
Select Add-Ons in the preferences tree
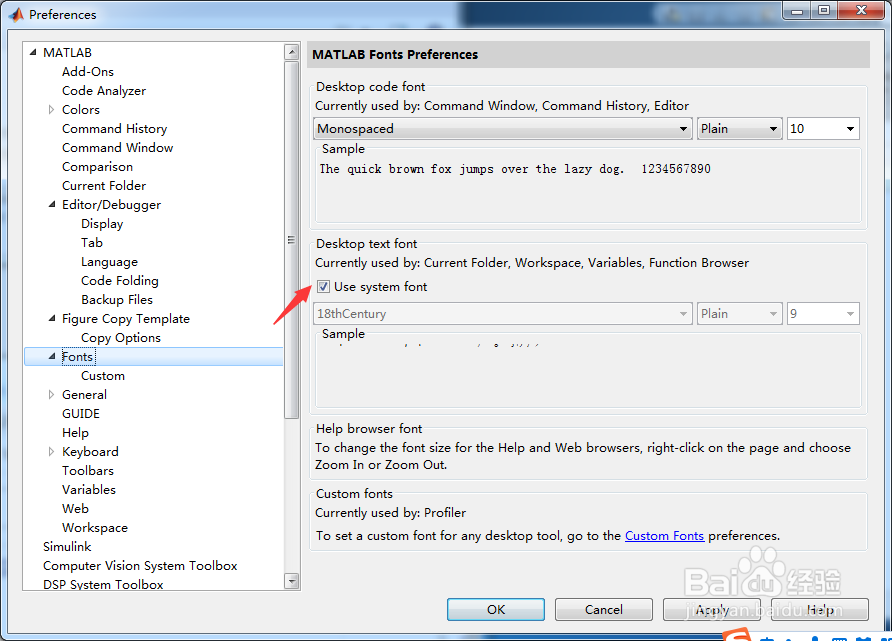tap(88, 72)
